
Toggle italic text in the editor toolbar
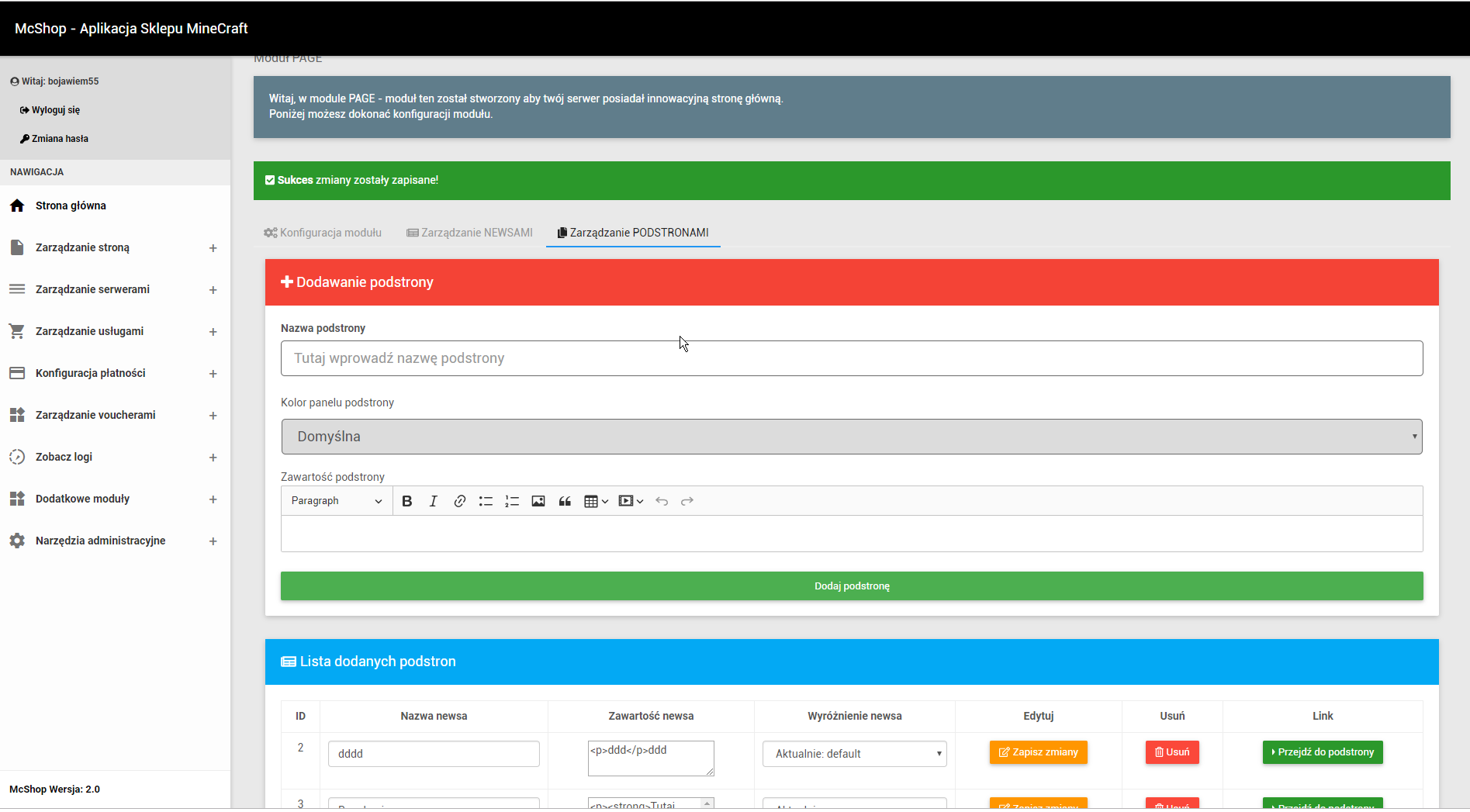coord(433,501)
